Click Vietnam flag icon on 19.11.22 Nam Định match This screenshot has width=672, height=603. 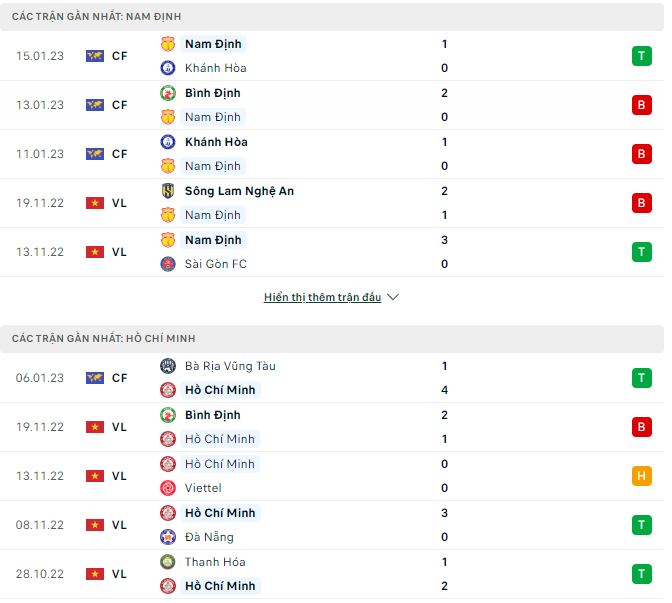click(95, 203)
